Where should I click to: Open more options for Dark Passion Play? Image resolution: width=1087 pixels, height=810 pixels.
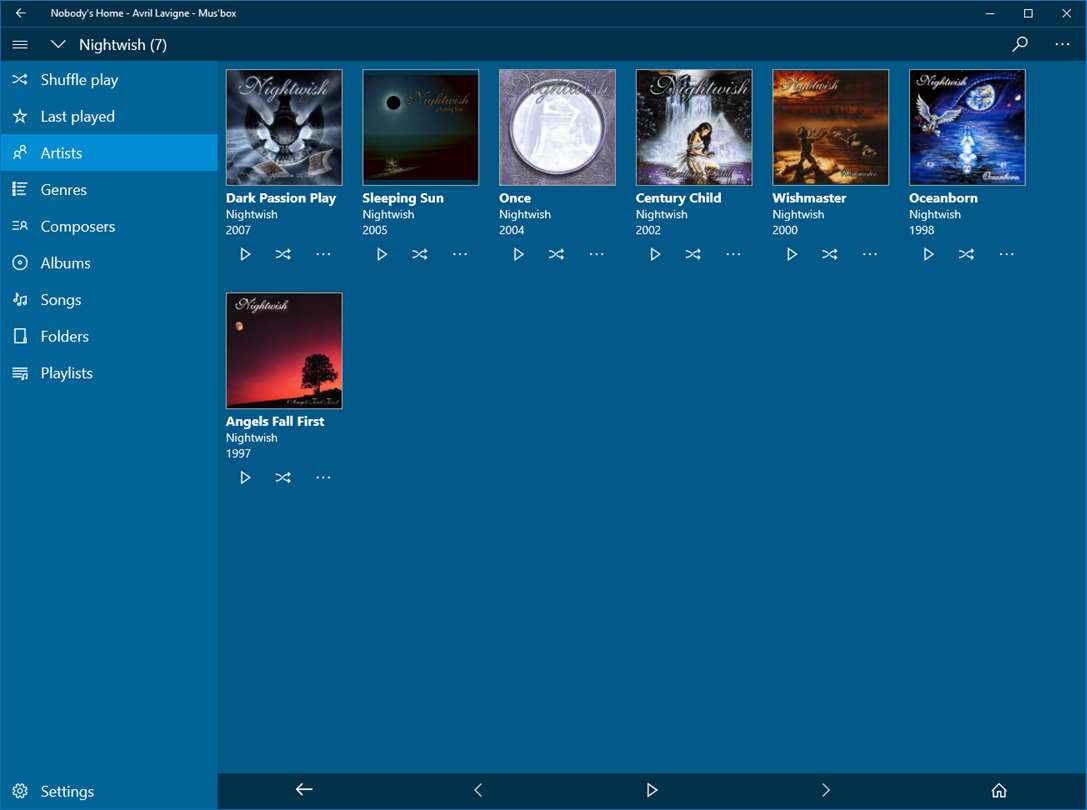pos(323,255)
